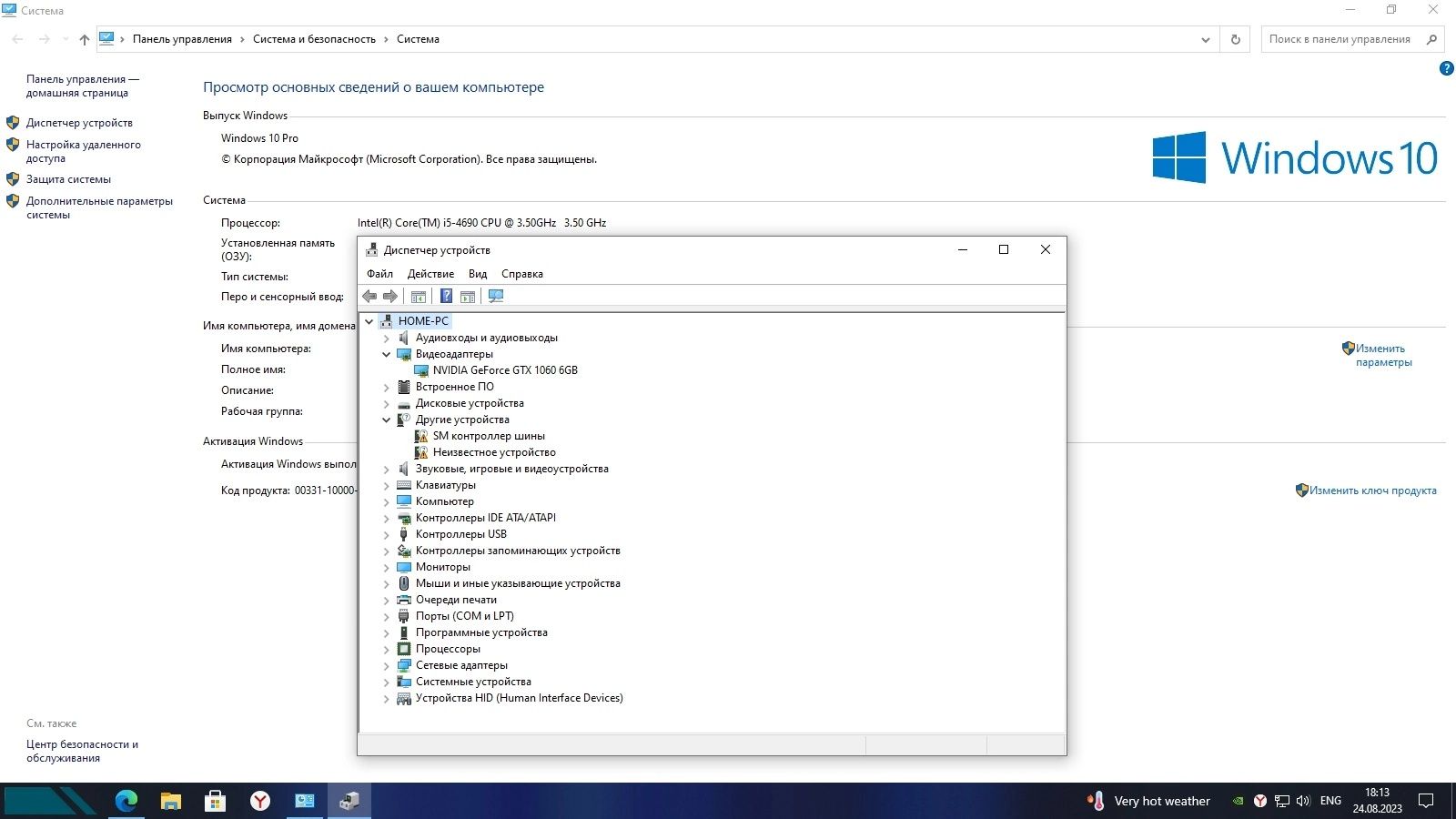The image size is (1456, 819).
Task: Select Мониторы tree row
Action: [x=443, y=567]
